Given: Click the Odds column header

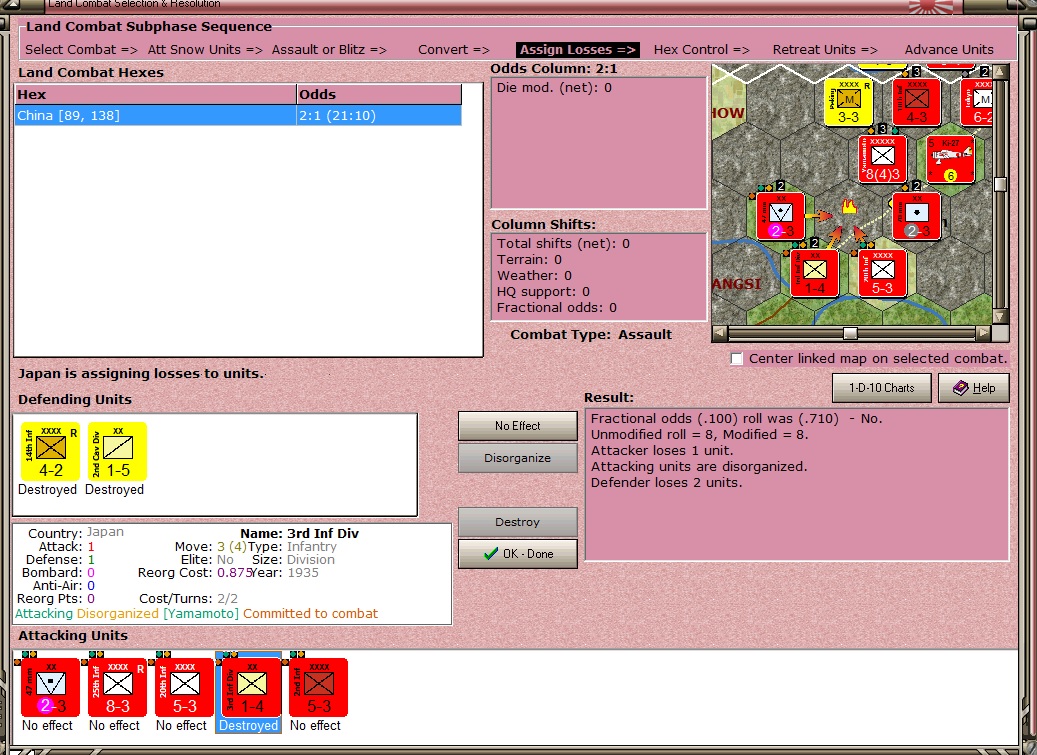Looking at the screenshot, I should [x=379, y=95].
